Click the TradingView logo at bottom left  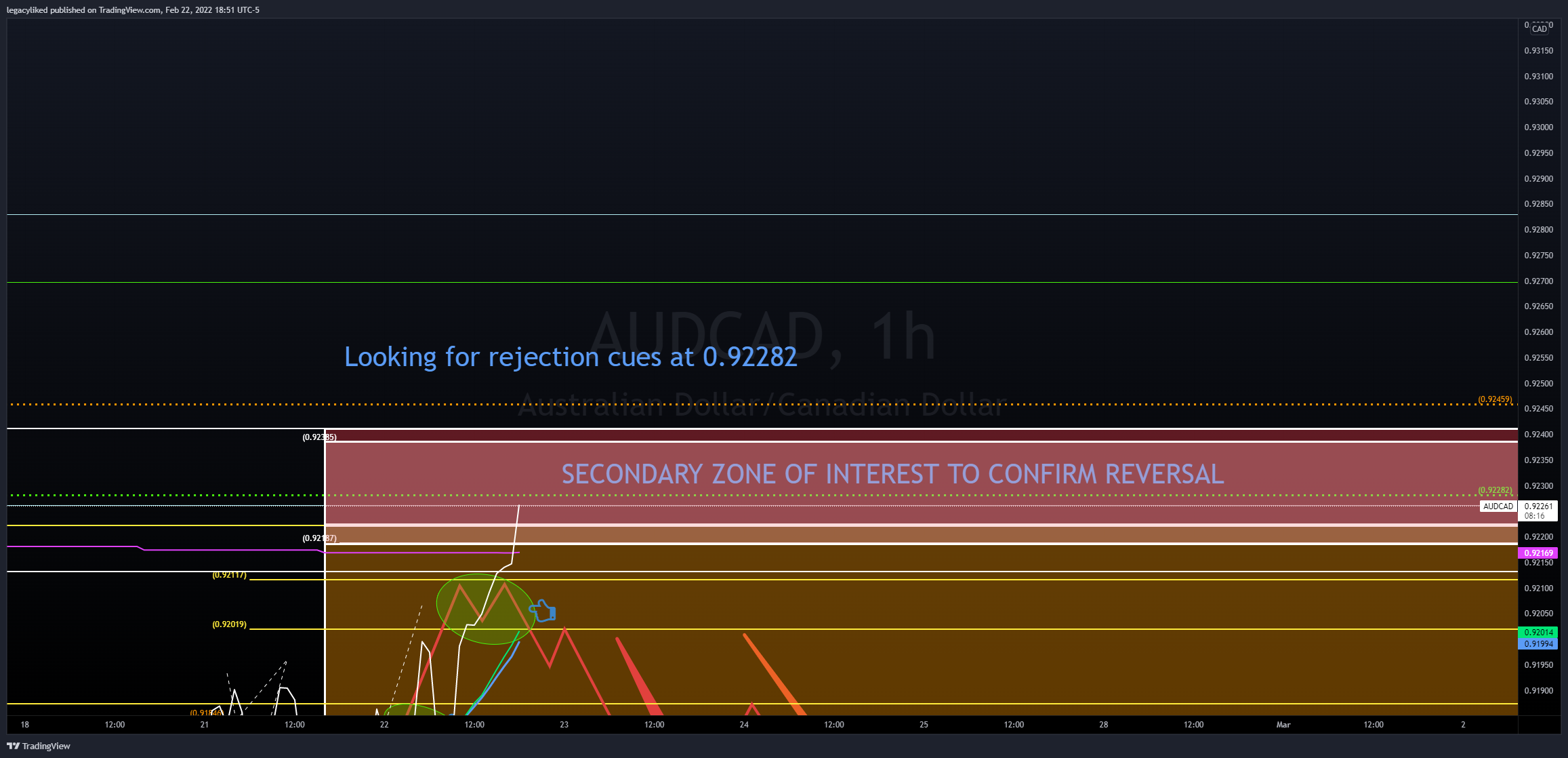[x=39, y=746]
